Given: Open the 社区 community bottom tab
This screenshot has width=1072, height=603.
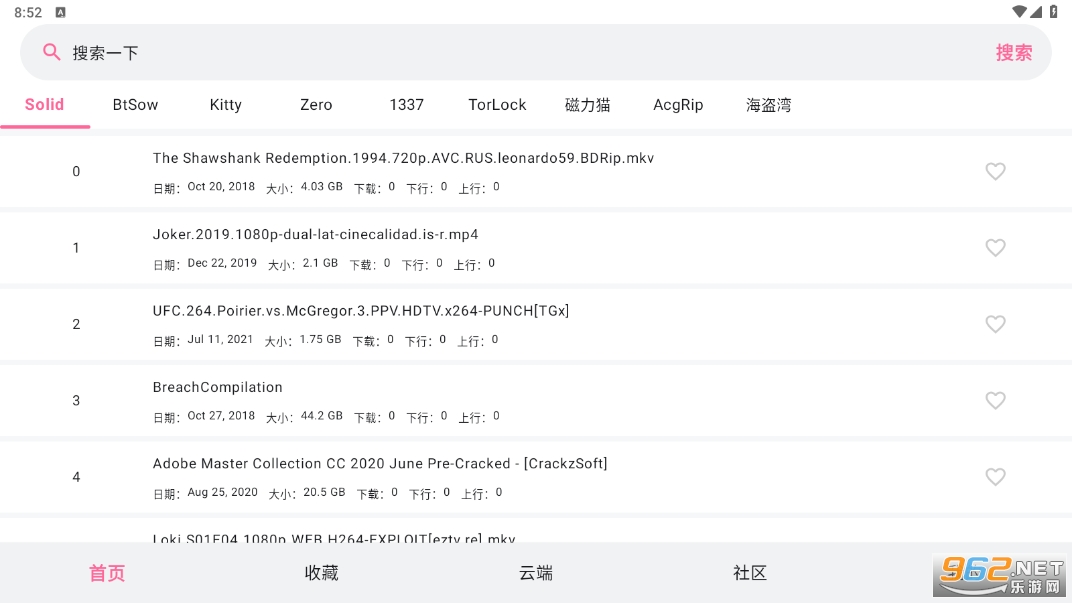Looking at the screenshot, I should tap(750, 573).
